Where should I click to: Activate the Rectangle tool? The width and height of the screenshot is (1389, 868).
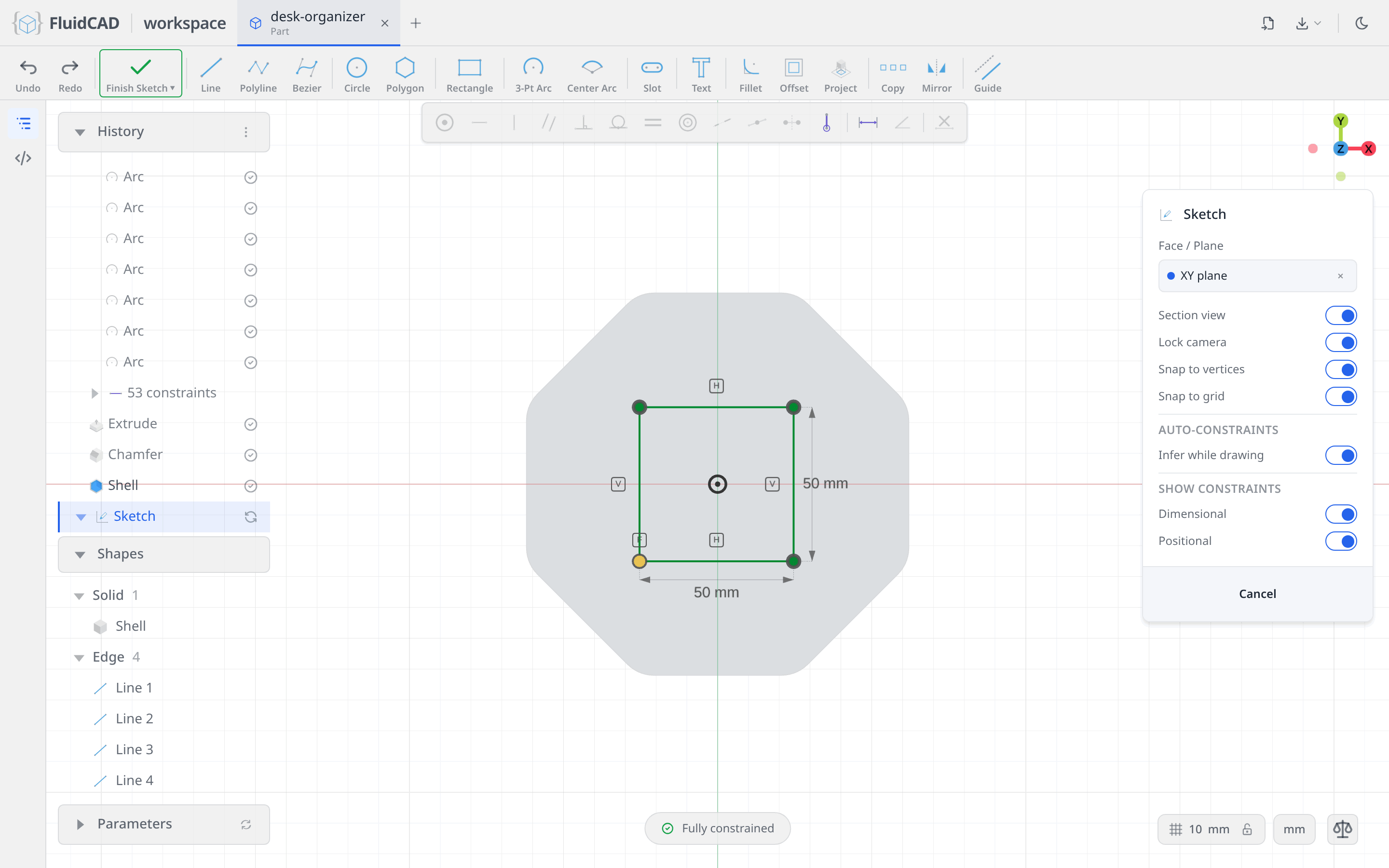469,75
